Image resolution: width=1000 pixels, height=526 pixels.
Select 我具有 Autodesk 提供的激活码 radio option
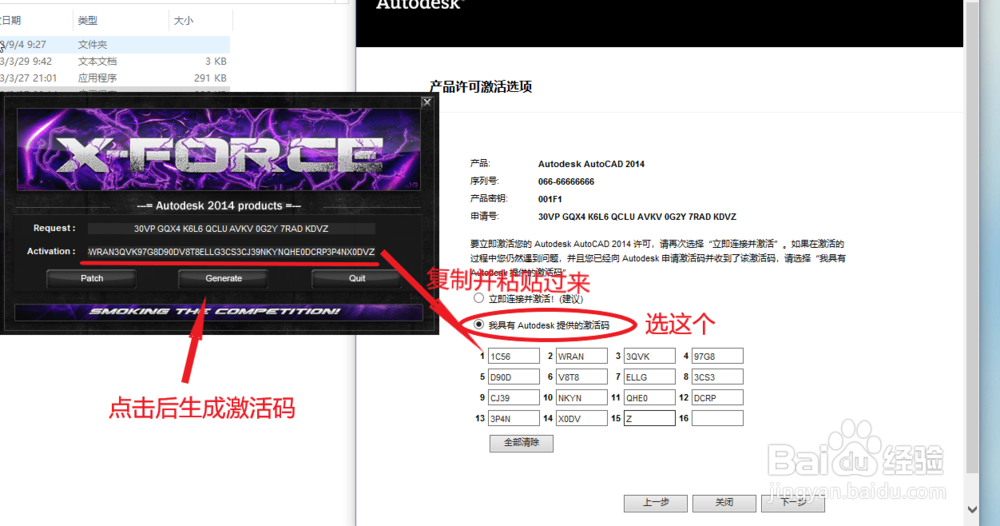pyautogui.click(x=478, y=325)
